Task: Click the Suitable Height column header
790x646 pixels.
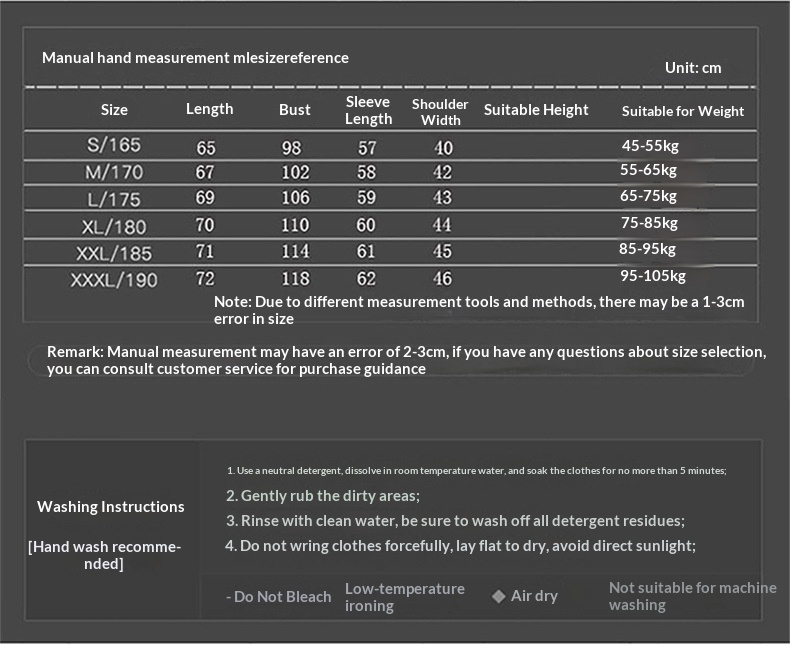Action: tap(536, 110)
